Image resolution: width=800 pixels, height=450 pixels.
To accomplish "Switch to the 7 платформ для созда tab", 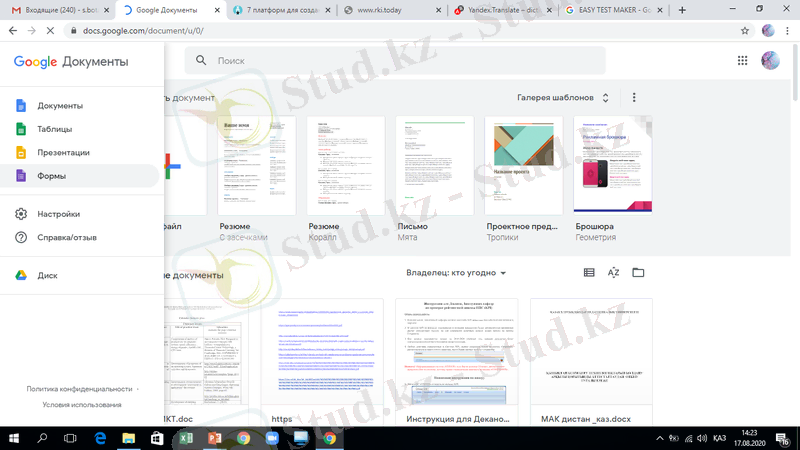I will 281,10.
